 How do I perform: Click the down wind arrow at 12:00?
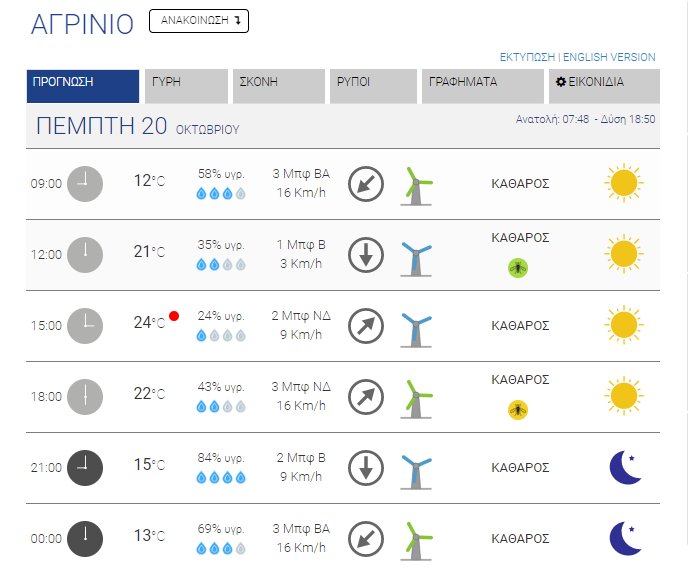pos(366,255)
